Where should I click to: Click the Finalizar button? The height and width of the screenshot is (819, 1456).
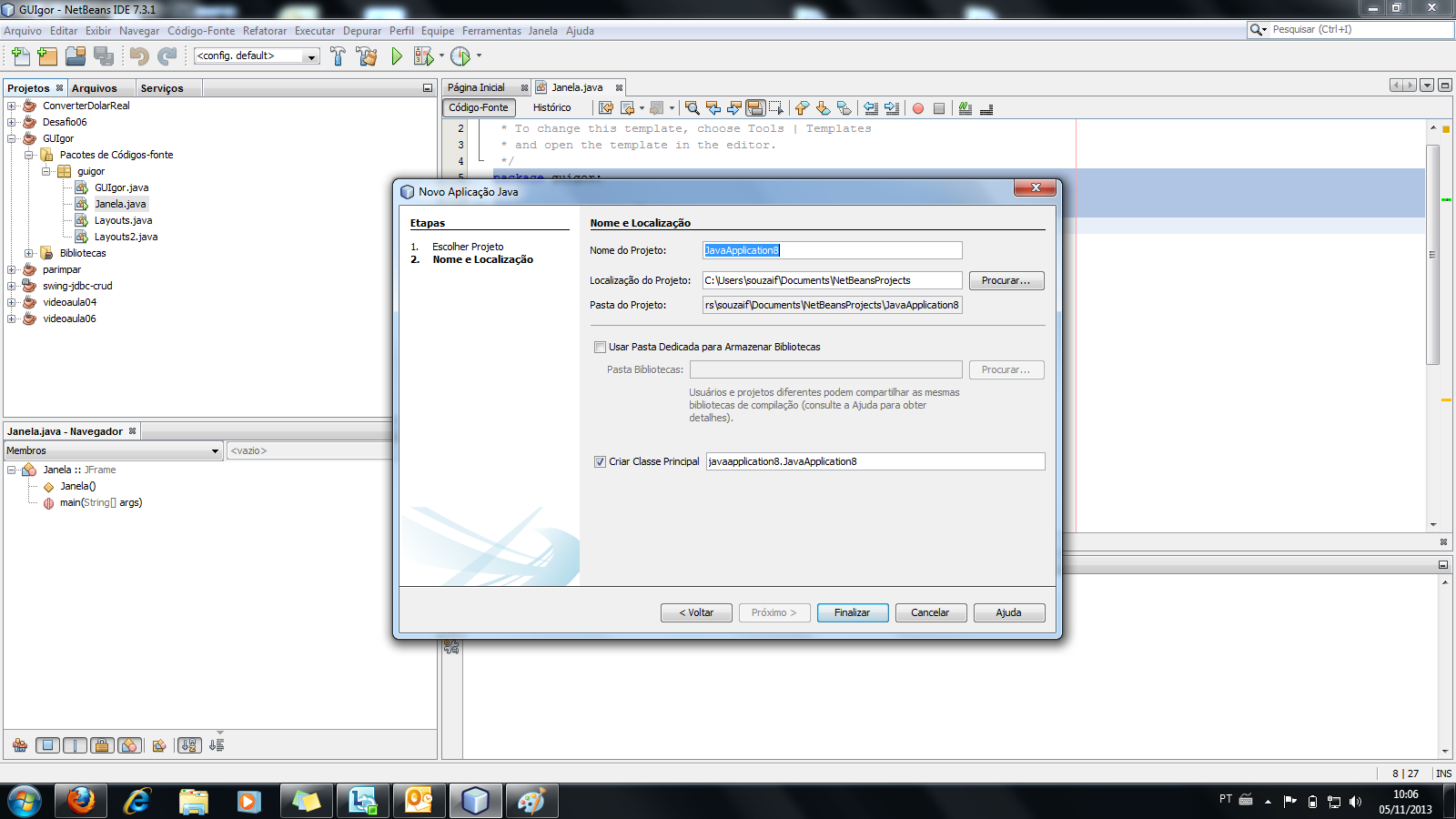tap(852, 612)
